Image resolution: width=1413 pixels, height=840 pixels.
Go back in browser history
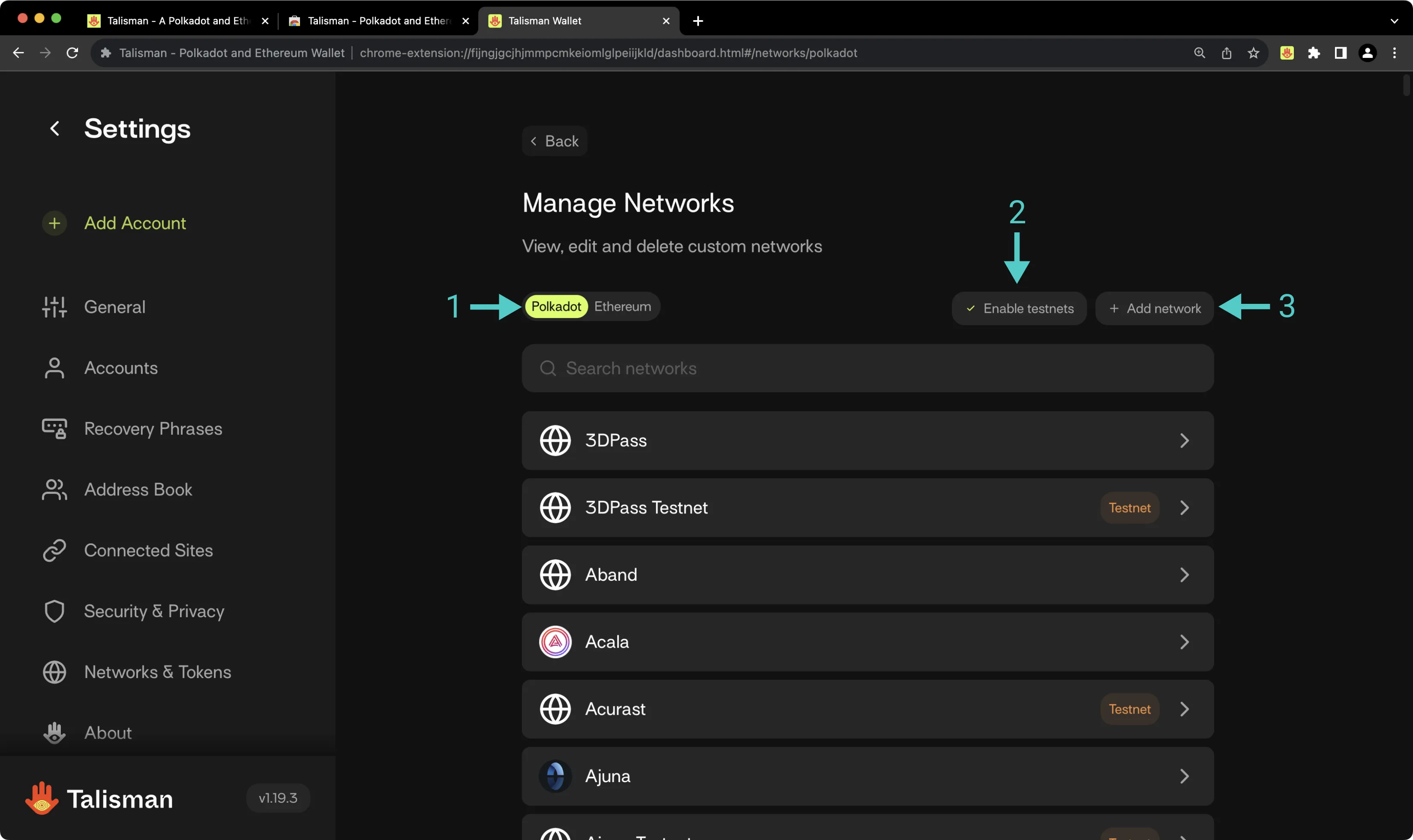(x=19, y=53)
